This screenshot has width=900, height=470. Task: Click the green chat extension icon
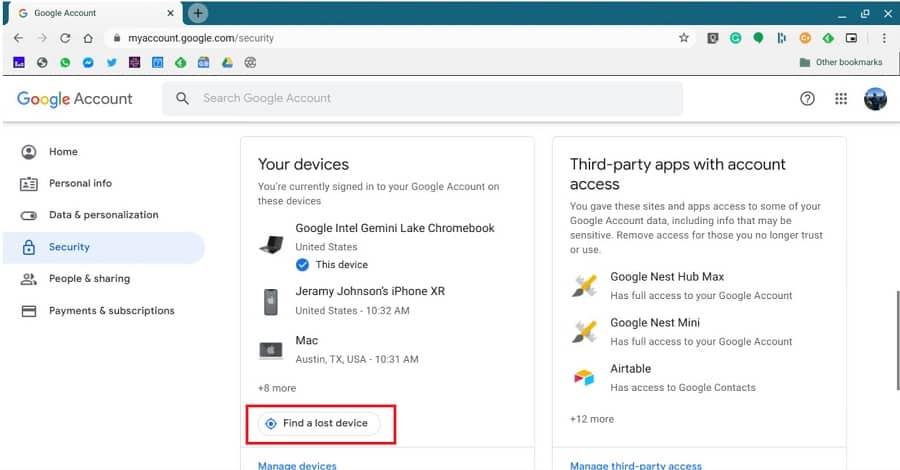pos(759,38)
